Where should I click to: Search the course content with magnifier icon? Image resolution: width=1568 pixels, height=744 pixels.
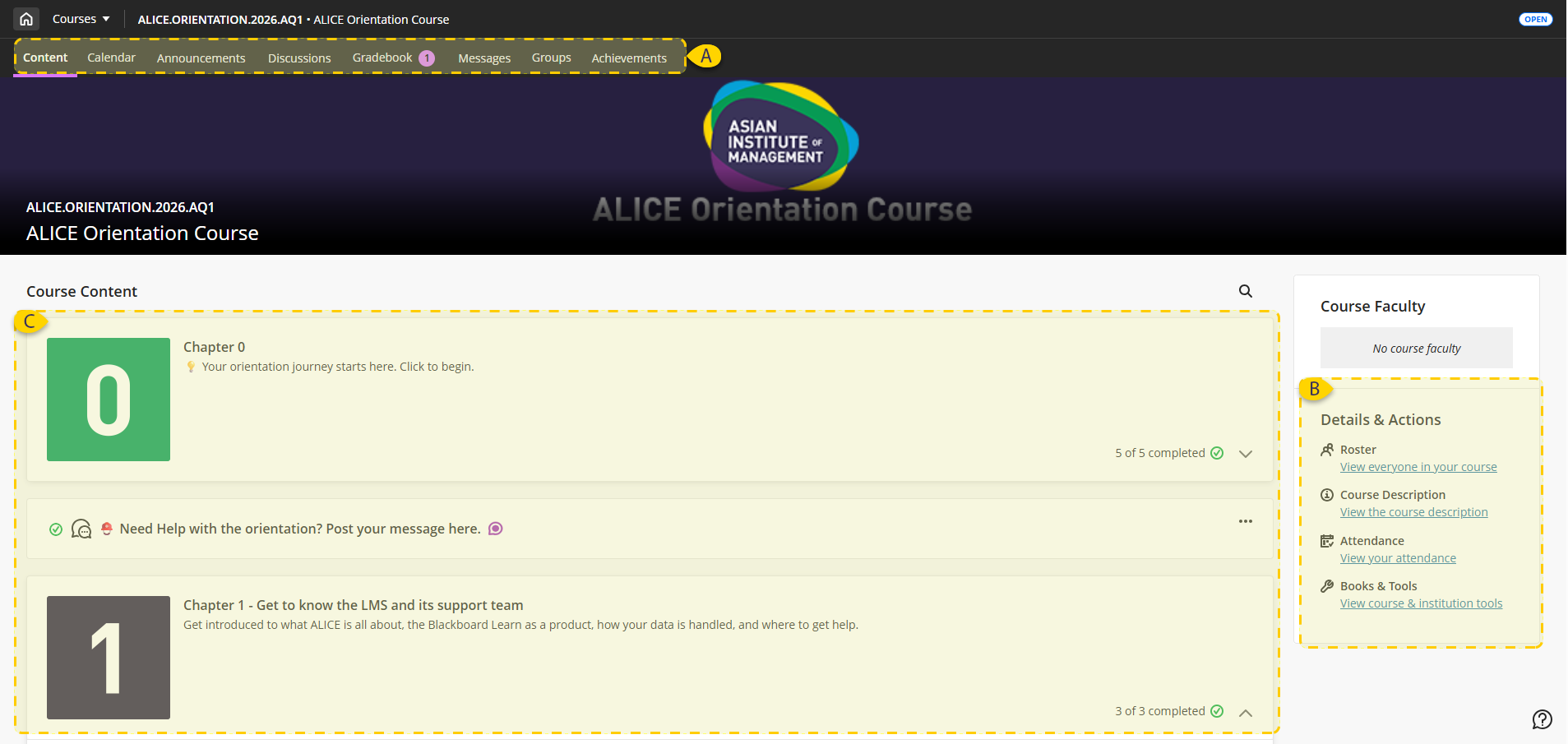[1246, 291]
